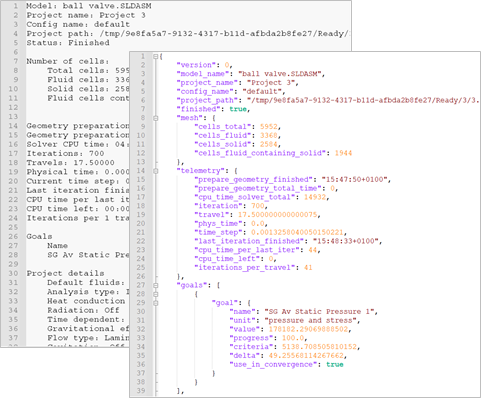This screenshot has height=398, width=481.
Task: Click the "criteria" value 5138.708505810152
Action: [x=319, y=347]
